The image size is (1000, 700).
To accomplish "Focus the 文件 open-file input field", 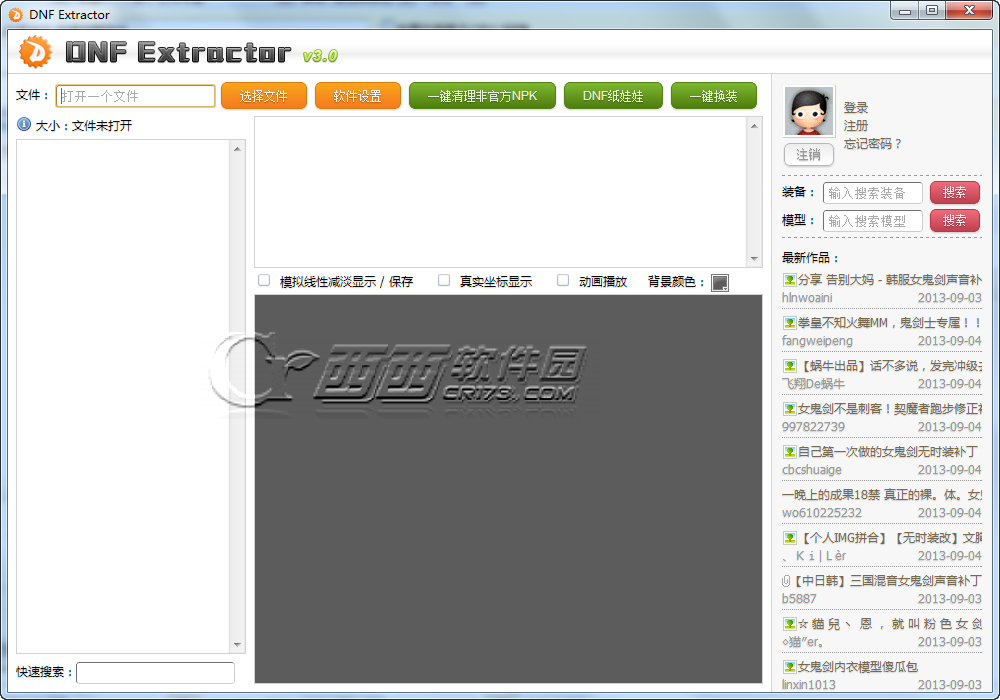I will tap(135, 96).
